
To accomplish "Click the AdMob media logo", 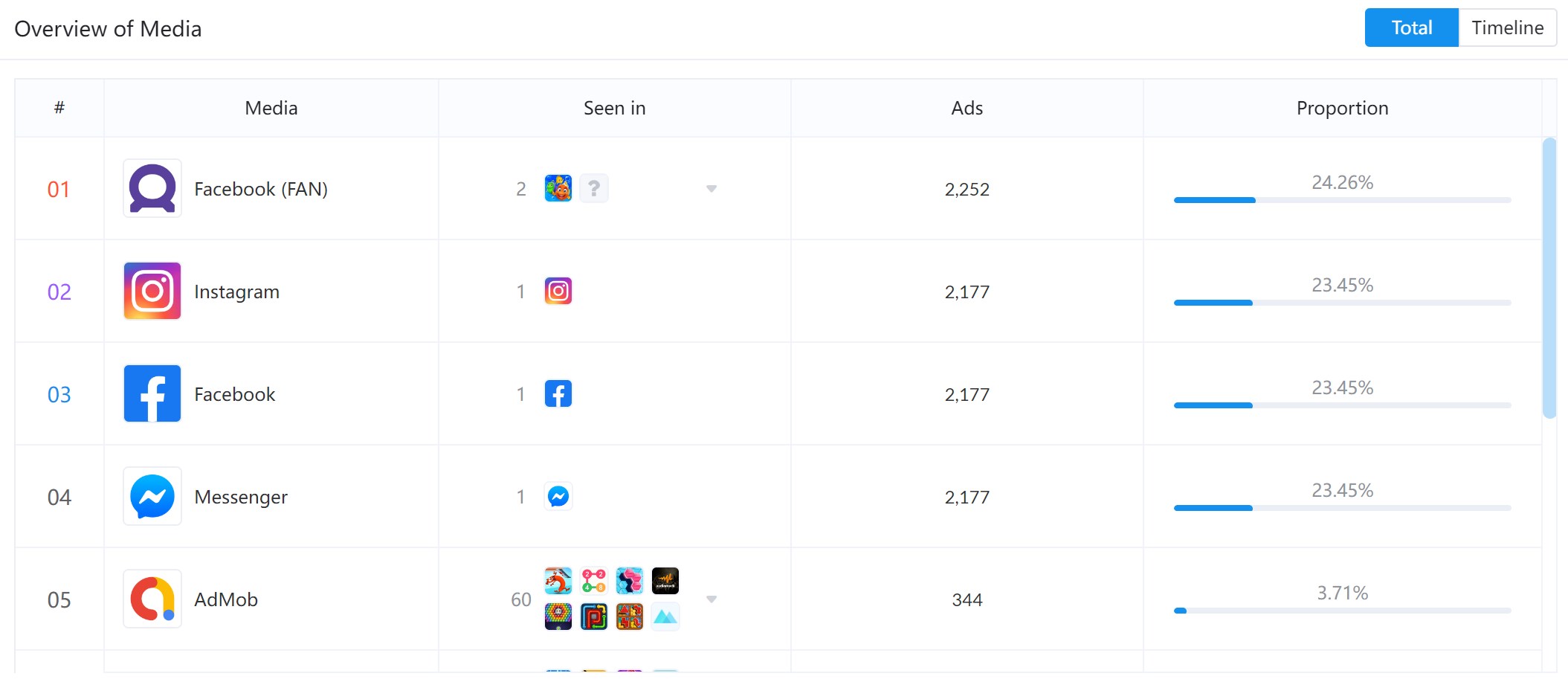I will (152, 599).
